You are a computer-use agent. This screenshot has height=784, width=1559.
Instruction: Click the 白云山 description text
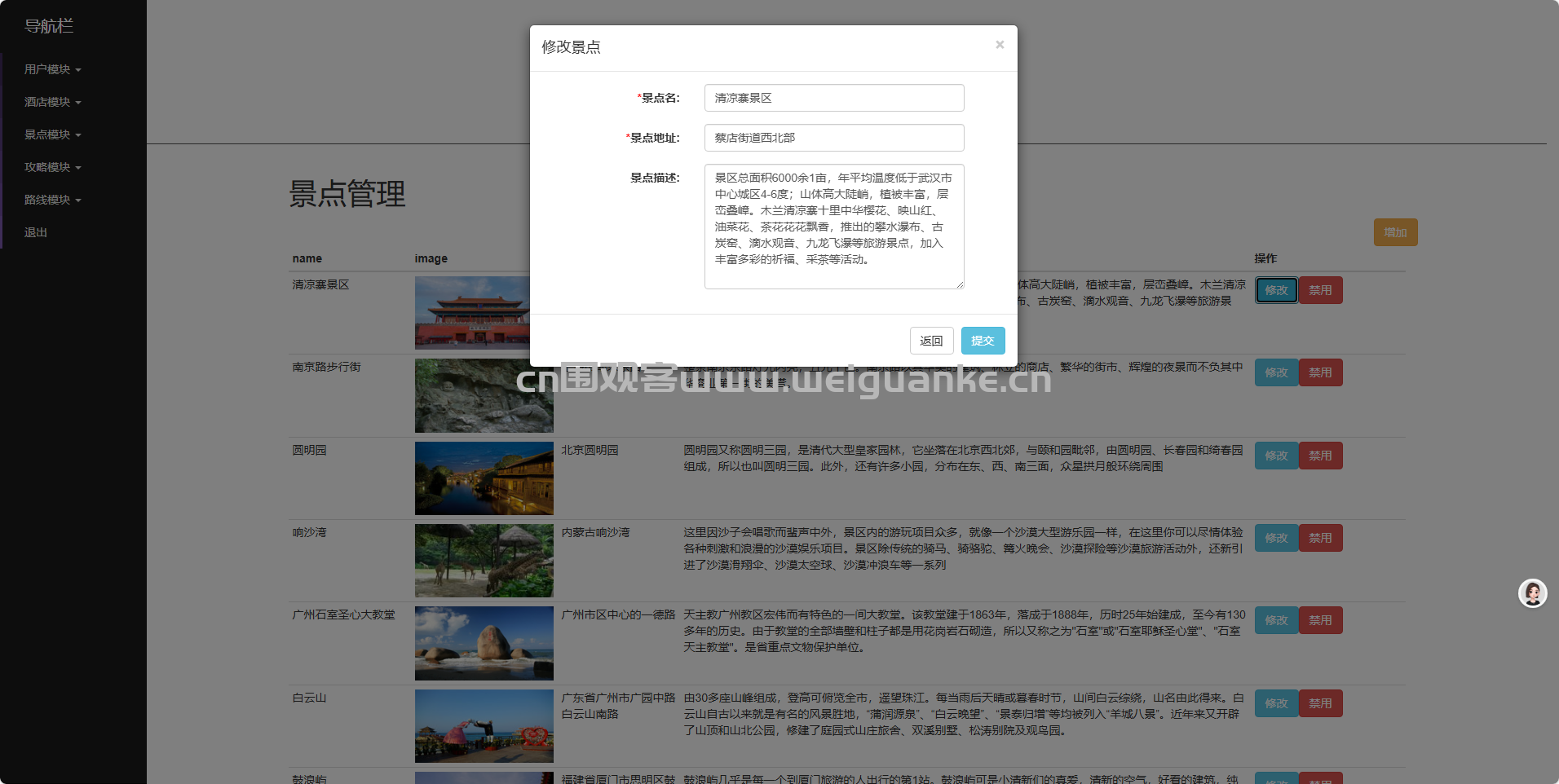(x=964, y=714)
